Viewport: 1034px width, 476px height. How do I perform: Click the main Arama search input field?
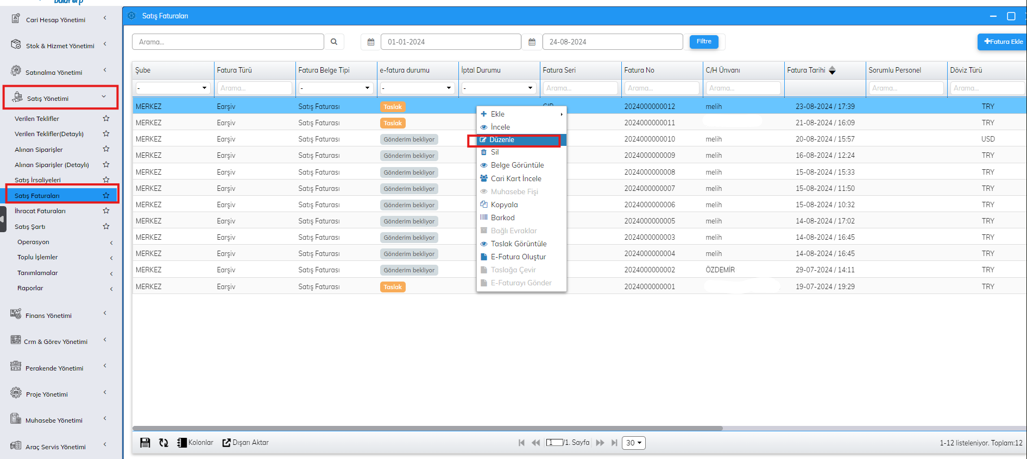[x=230, y=43]
